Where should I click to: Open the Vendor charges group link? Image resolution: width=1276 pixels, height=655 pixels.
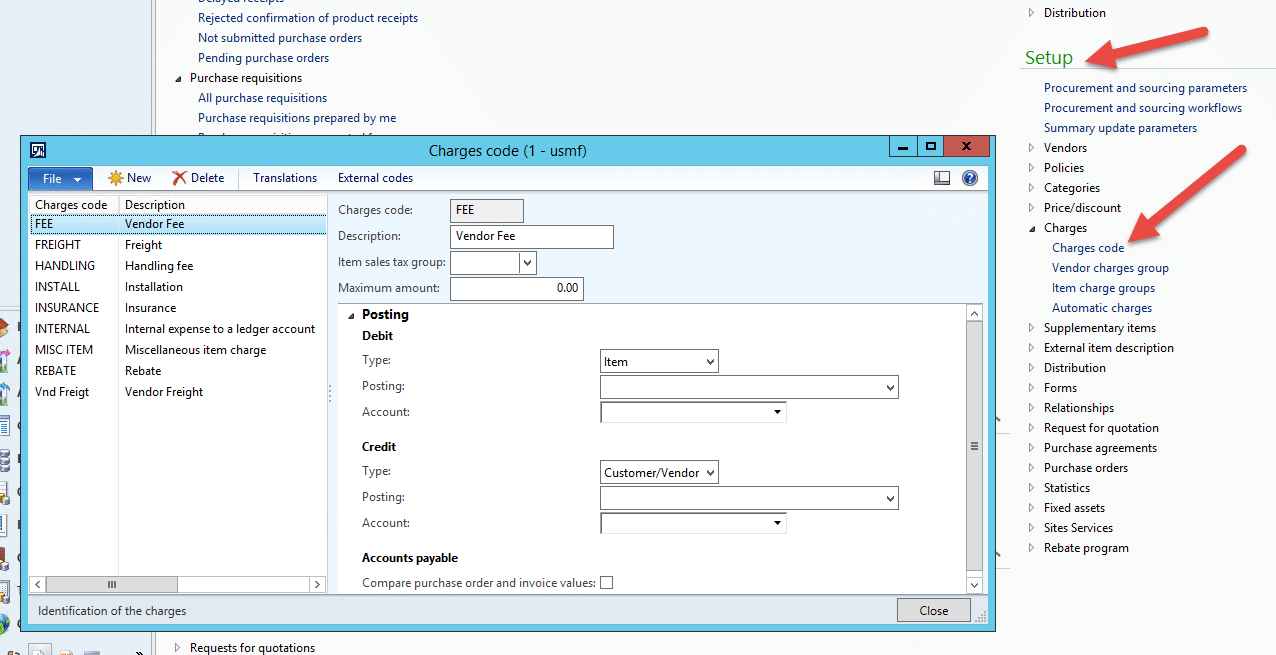click(1110, 267)
